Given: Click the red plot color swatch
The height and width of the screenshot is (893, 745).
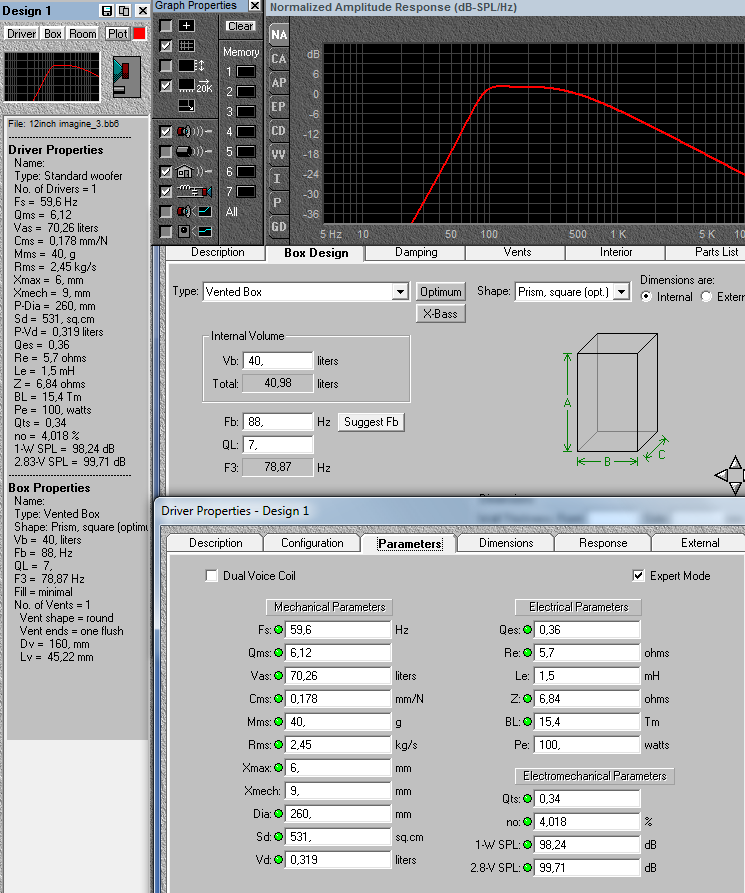Looking at the screenshot, I should click(140, 33).
